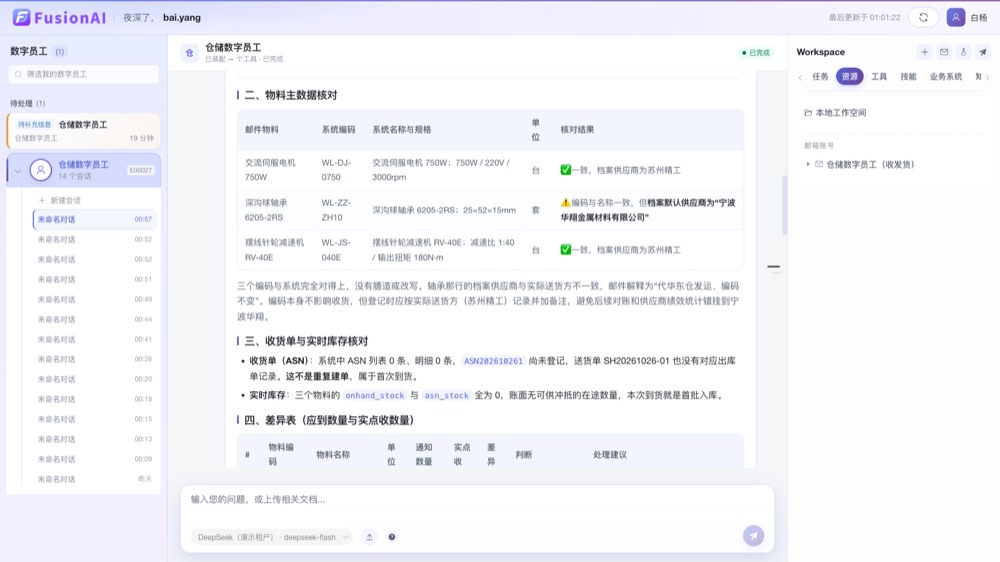
Task: Click table cell WL-JS-040E
Action: coord(338,250)
